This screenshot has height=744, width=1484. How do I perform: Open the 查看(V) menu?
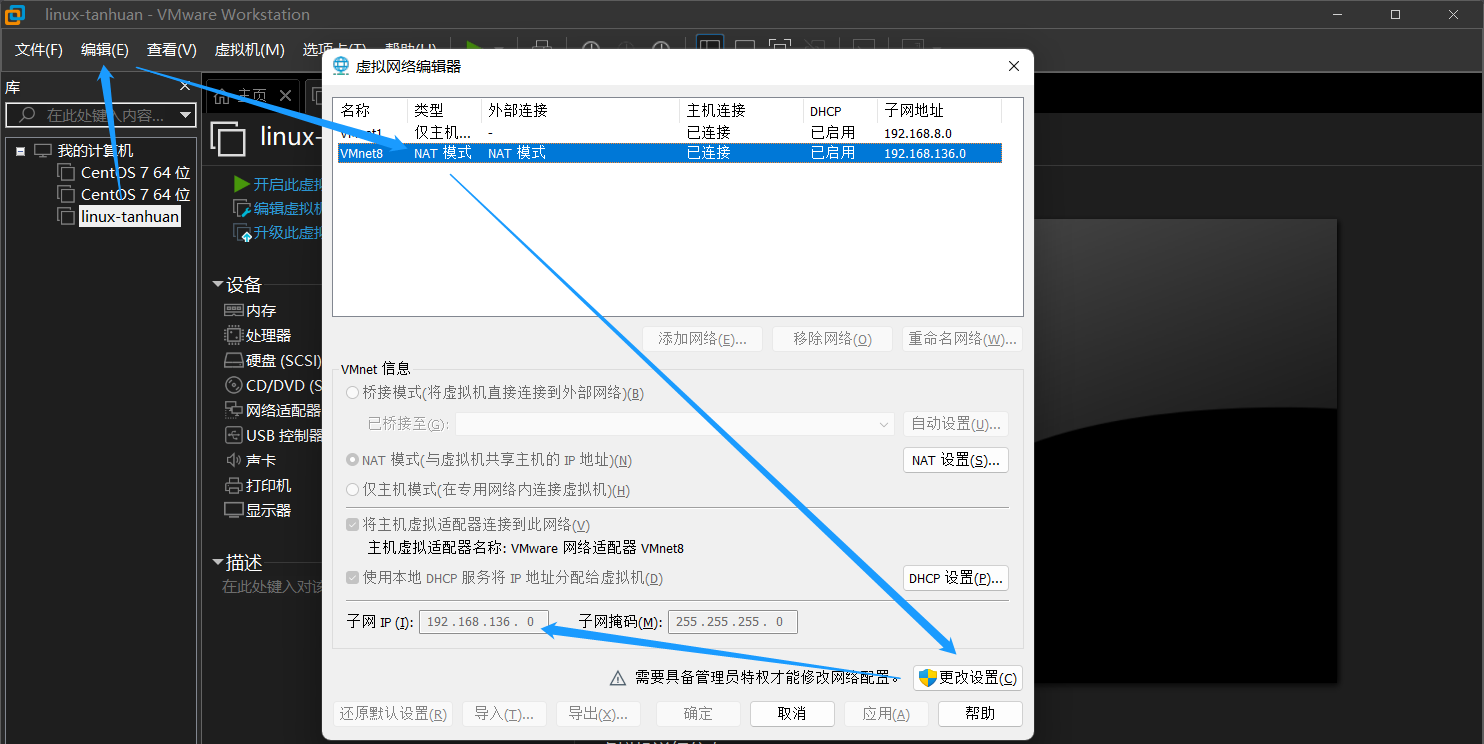172,50
